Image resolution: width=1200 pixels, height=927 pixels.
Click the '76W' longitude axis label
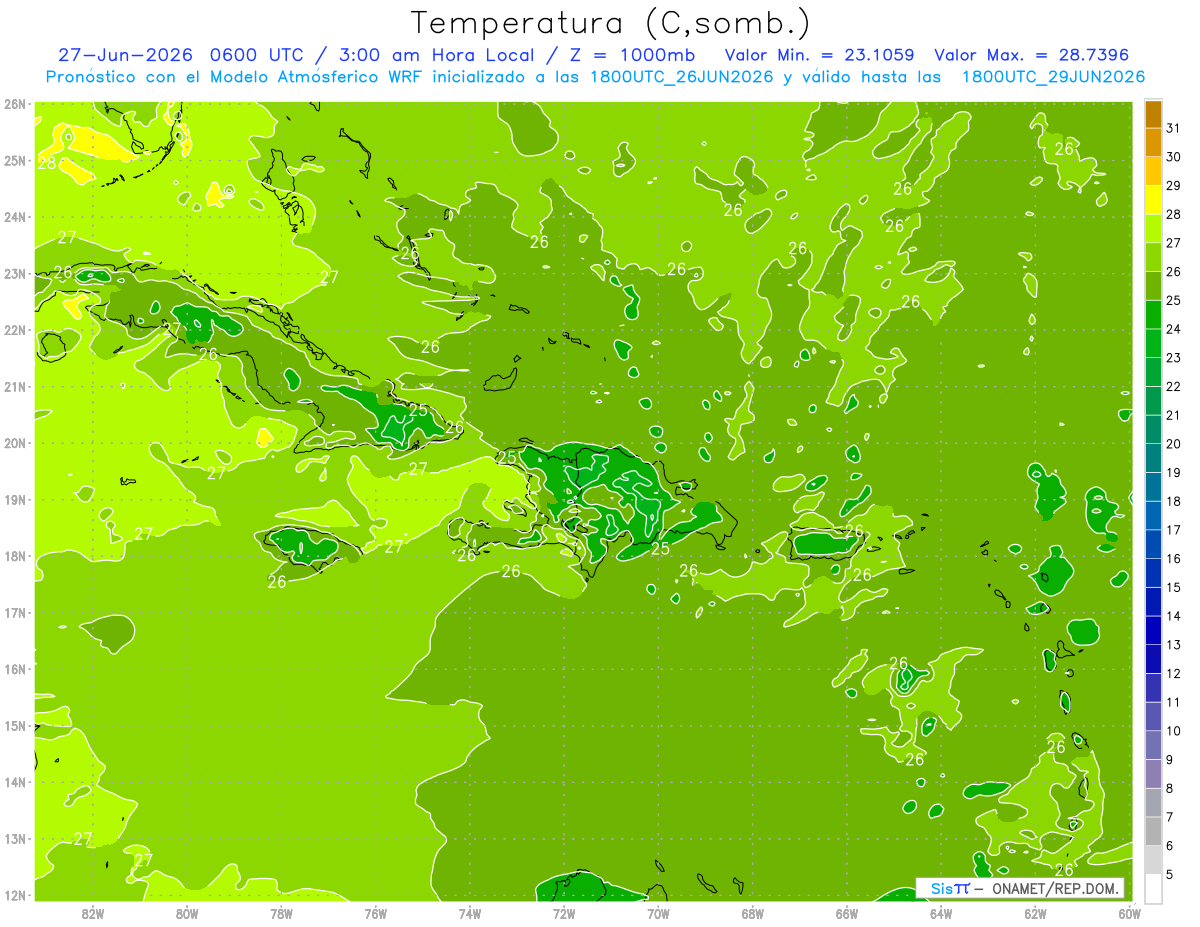click(x=376, y=913)
